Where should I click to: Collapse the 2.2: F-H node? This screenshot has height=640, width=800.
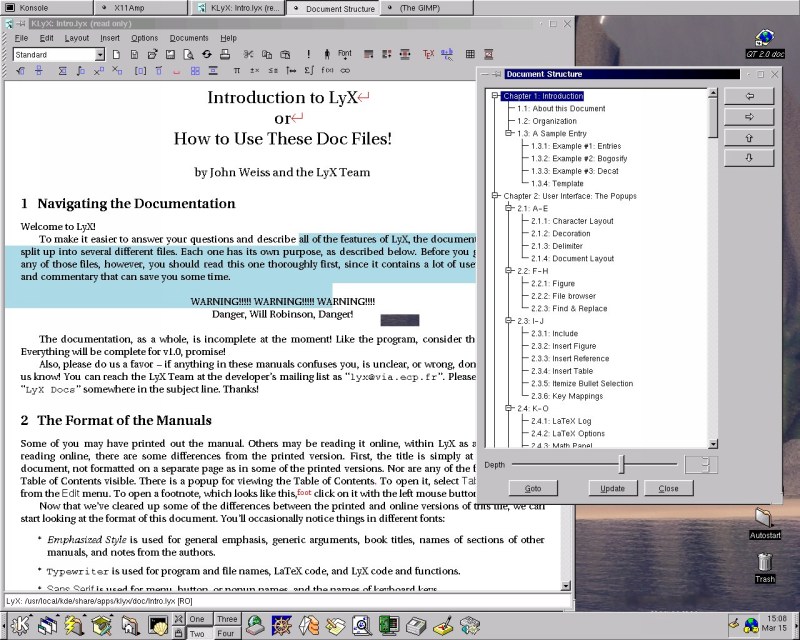point(509,270)
